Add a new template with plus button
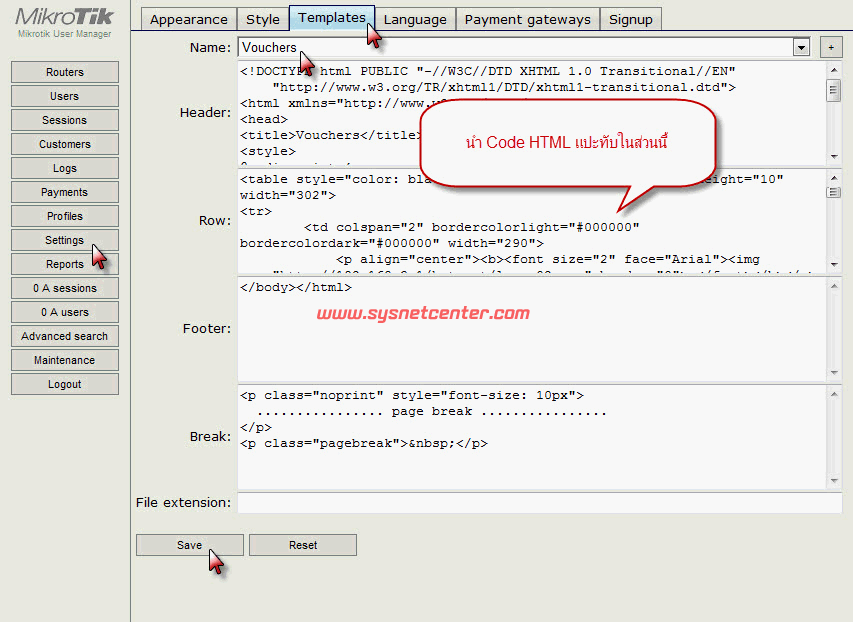 click(831, 47)
